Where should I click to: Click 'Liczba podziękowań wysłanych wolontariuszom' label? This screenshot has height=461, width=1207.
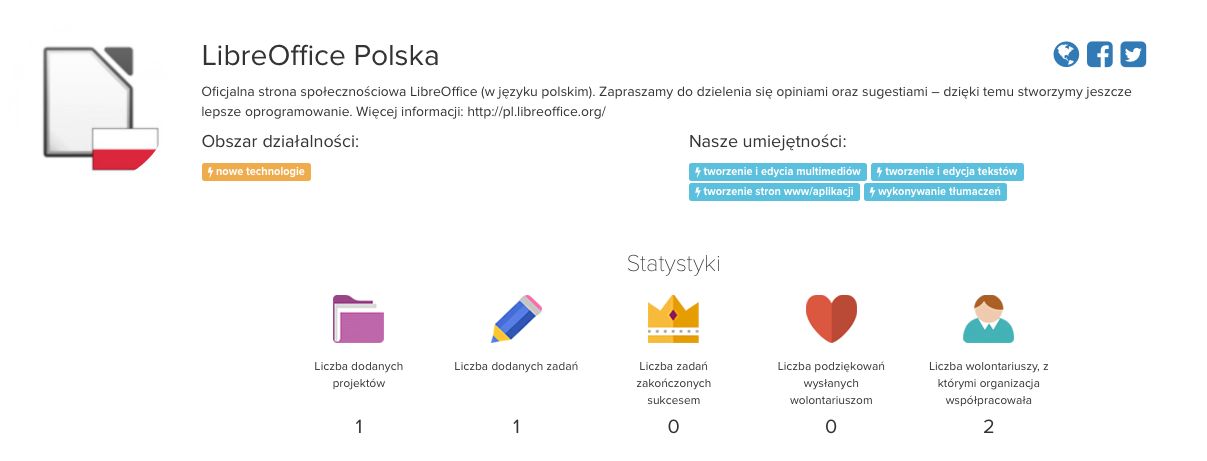click(831, 383)
